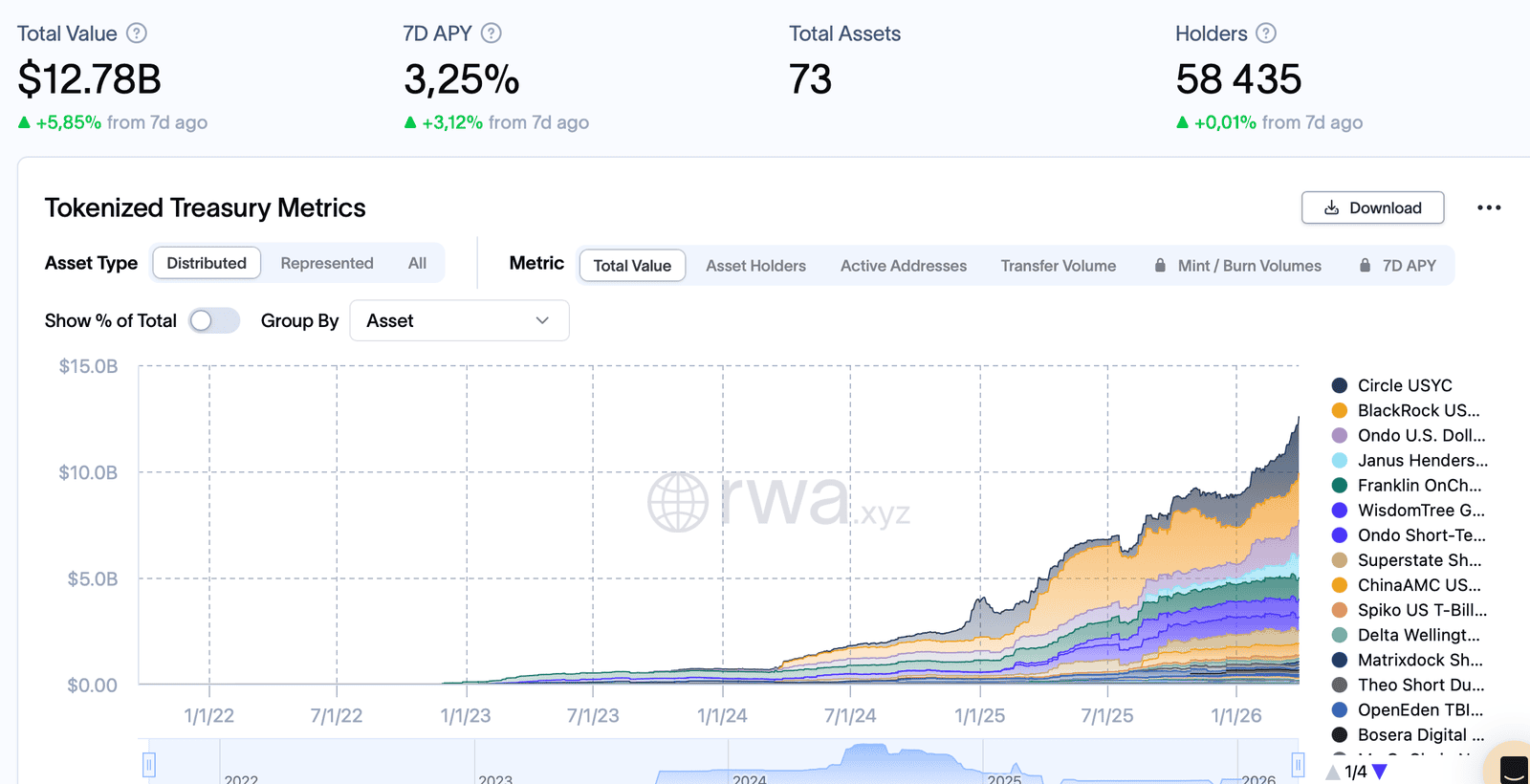The width and height of the screenshot is (1530, 784).
Task: Enable the Show % of Total toggle
Action: point(214,320)
